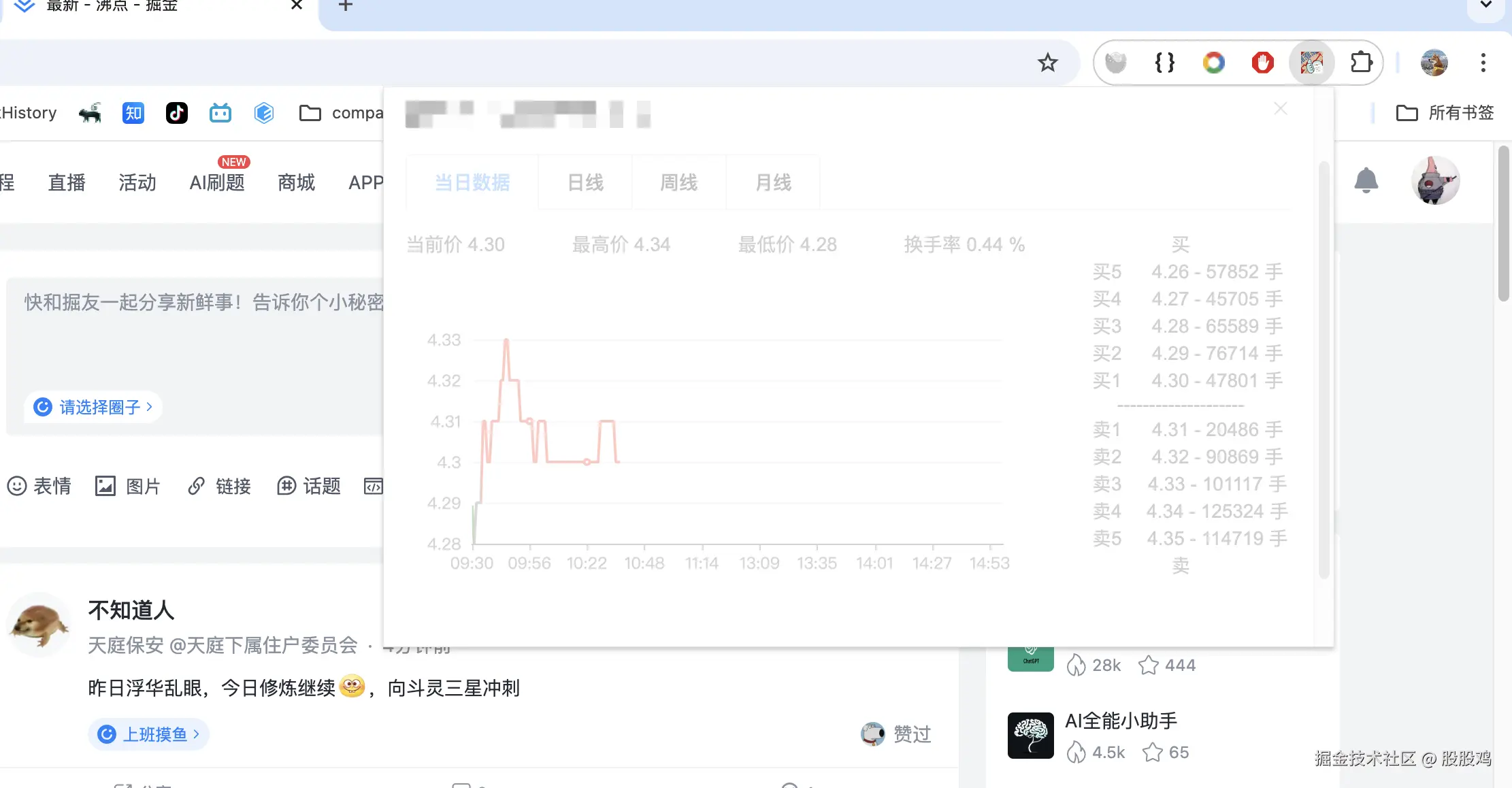Open the ad-blocker extension icon

[1262, 62]
